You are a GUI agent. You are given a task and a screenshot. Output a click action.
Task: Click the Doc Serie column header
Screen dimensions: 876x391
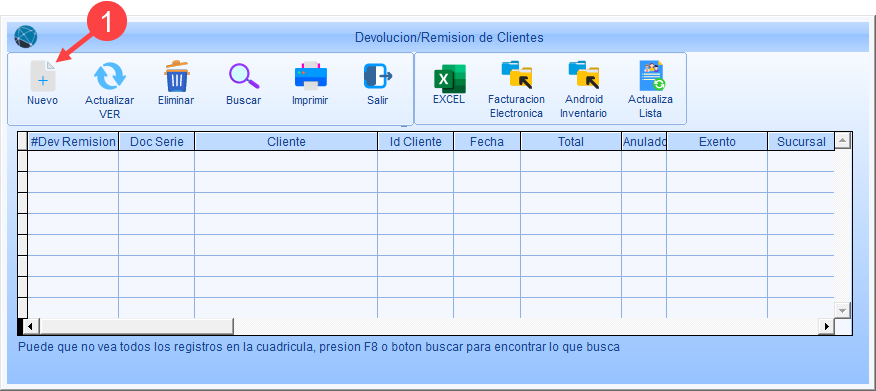pyautogui.click(x=156, y=142)
